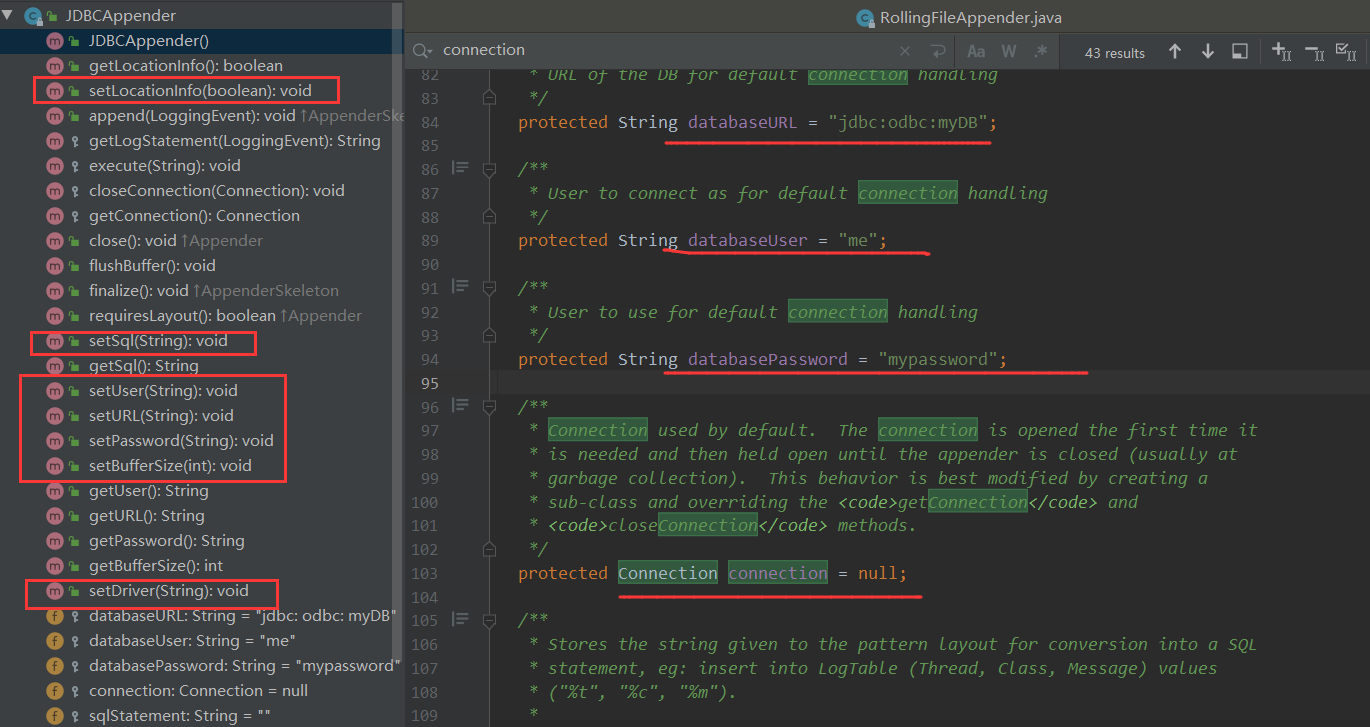Toggle Match Case (Aa) option
The width and height of the screenshot is (1370, 727).
click(976, 51)
